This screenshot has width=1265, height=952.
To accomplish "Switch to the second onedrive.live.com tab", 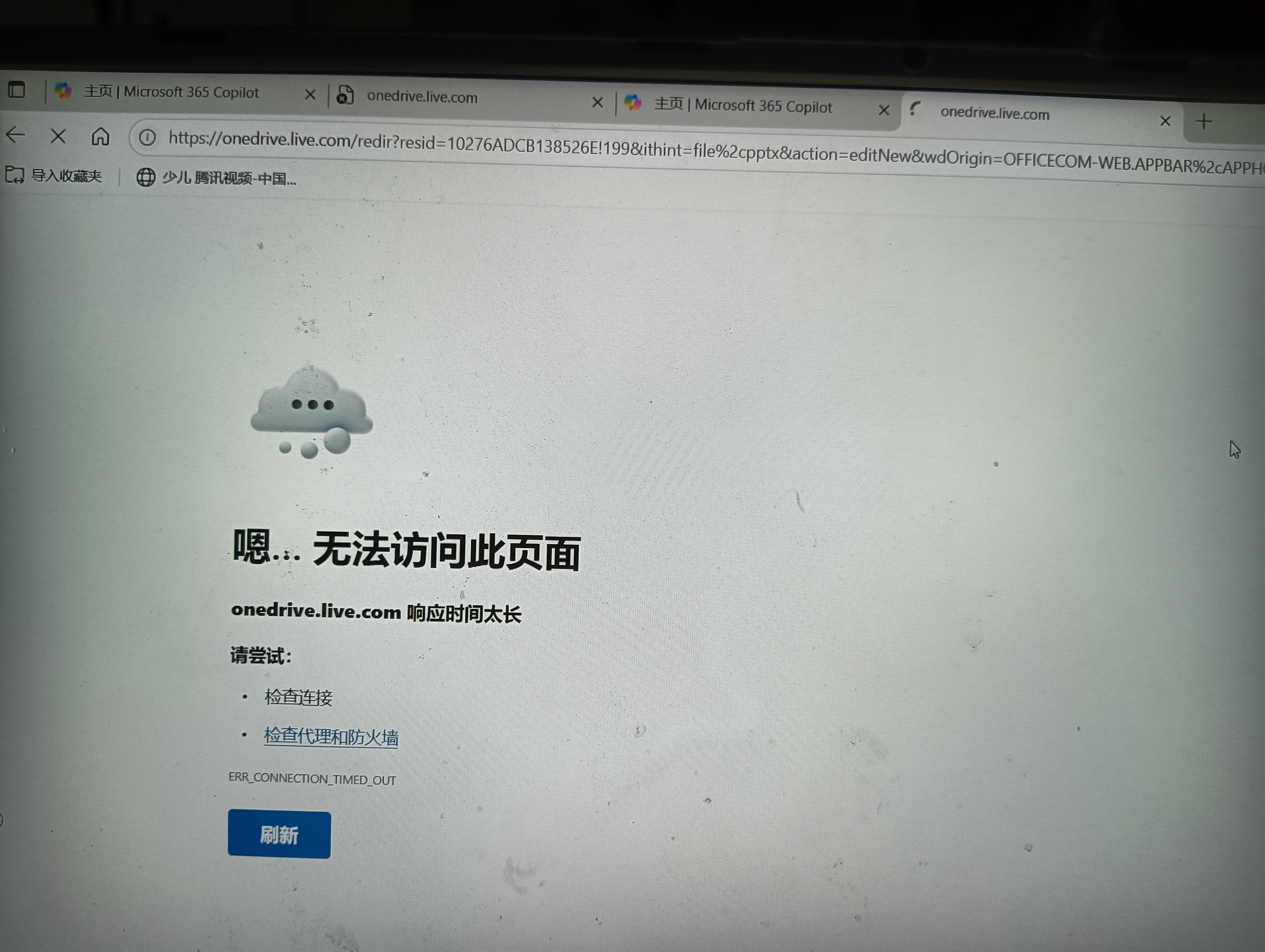I will [x=422, y=97].
